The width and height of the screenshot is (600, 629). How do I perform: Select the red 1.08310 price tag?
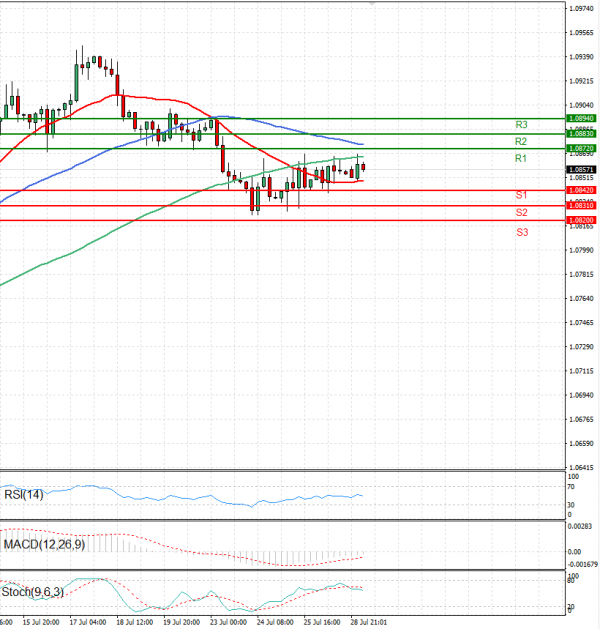(x=581, y=205)
